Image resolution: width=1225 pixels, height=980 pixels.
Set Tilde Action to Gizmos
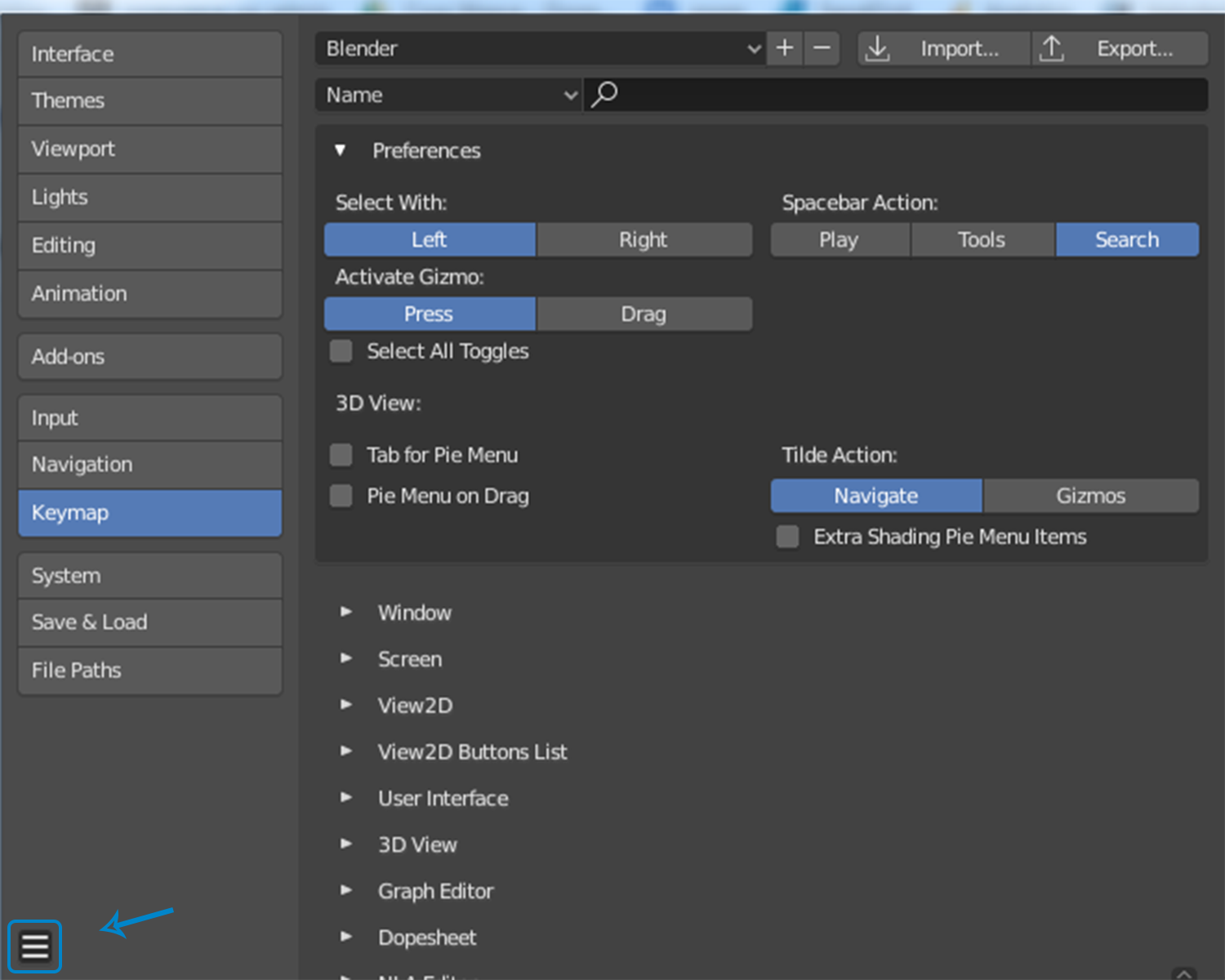tap(1091, 496)
